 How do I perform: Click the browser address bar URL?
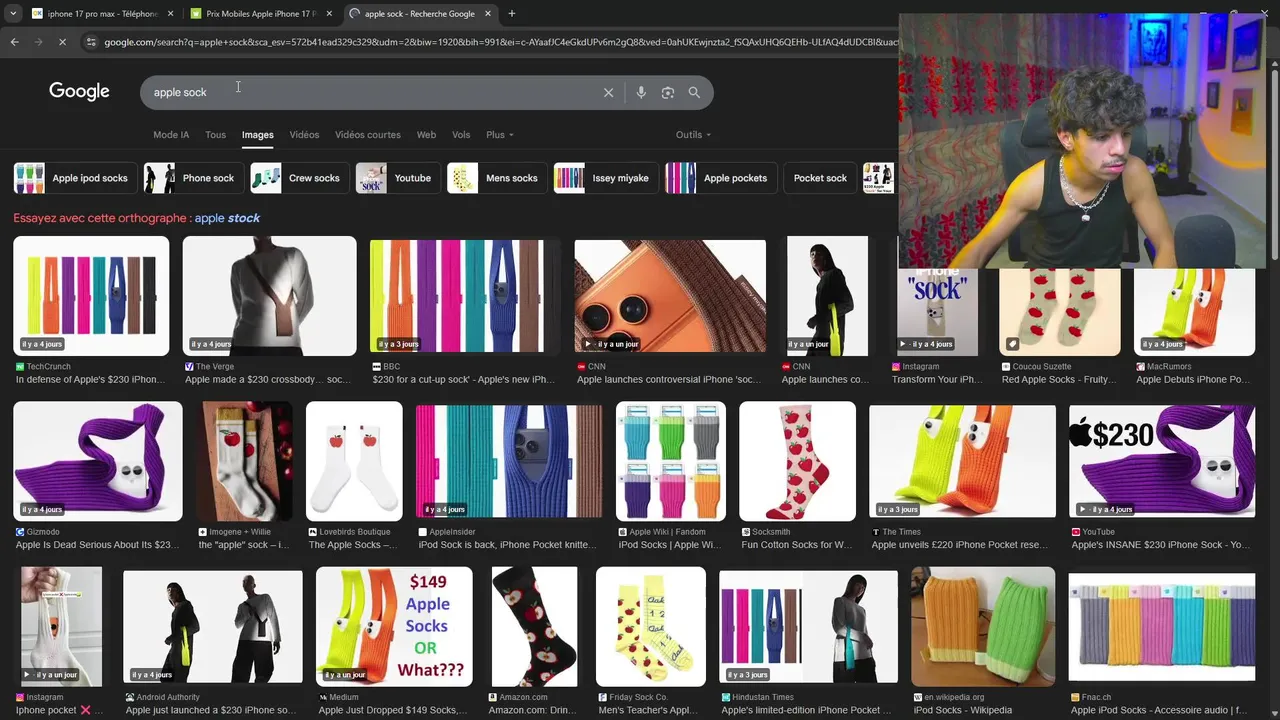tap(500, 42)
